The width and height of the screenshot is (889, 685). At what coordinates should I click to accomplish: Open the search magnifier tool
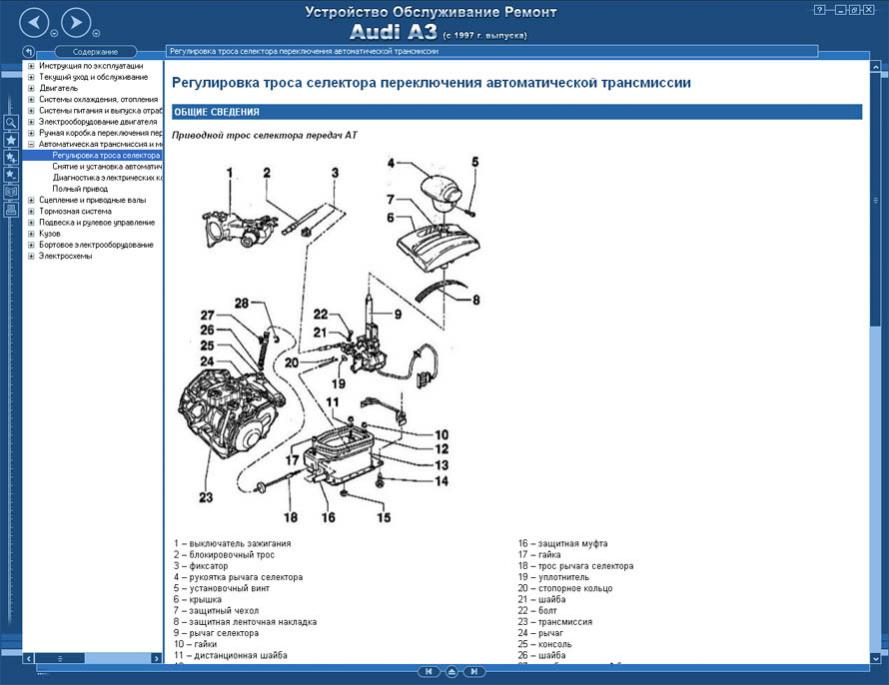pos(11,122)
